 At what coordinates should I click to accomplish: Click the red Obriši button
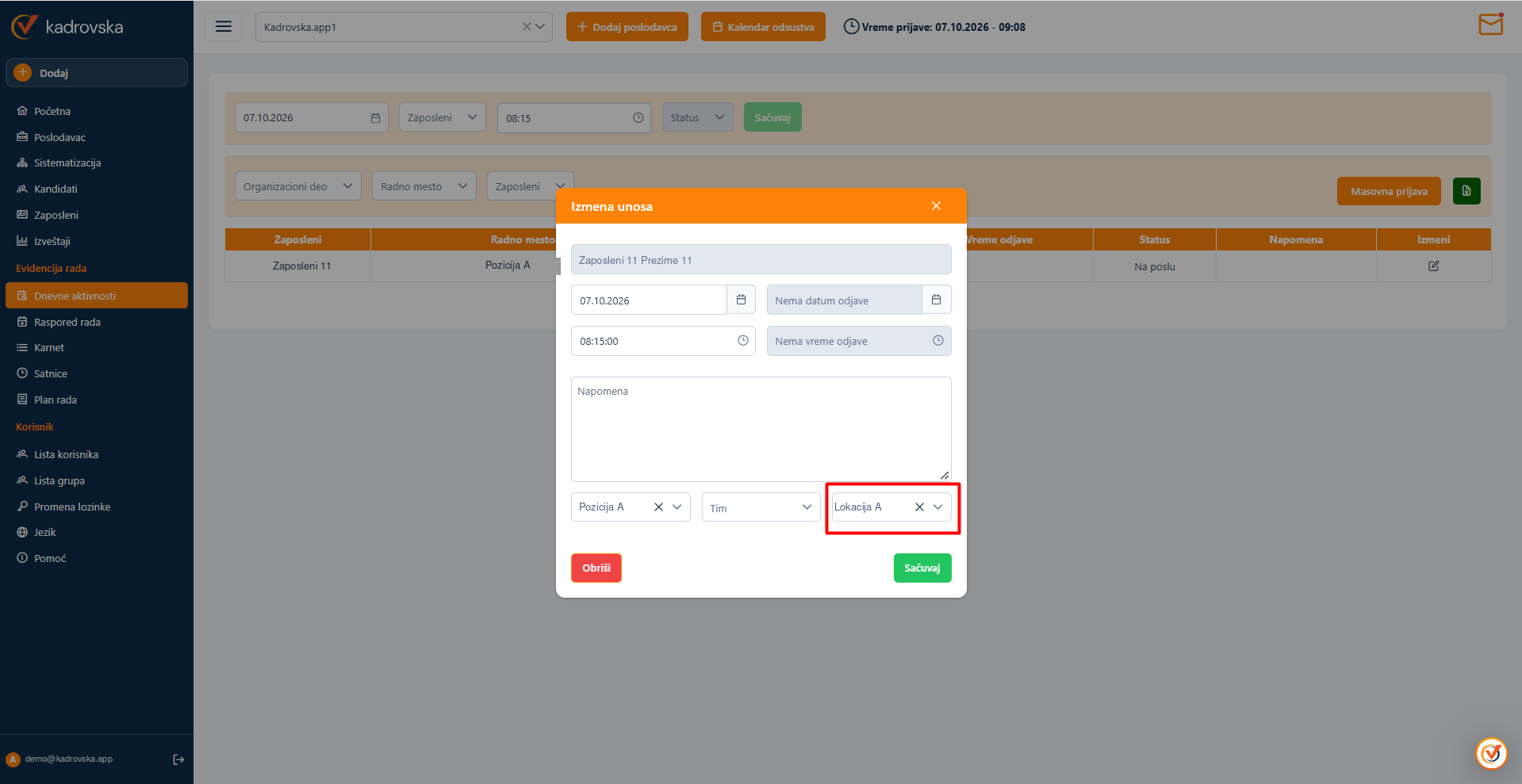pyautogui.click(x=596, y=568)
